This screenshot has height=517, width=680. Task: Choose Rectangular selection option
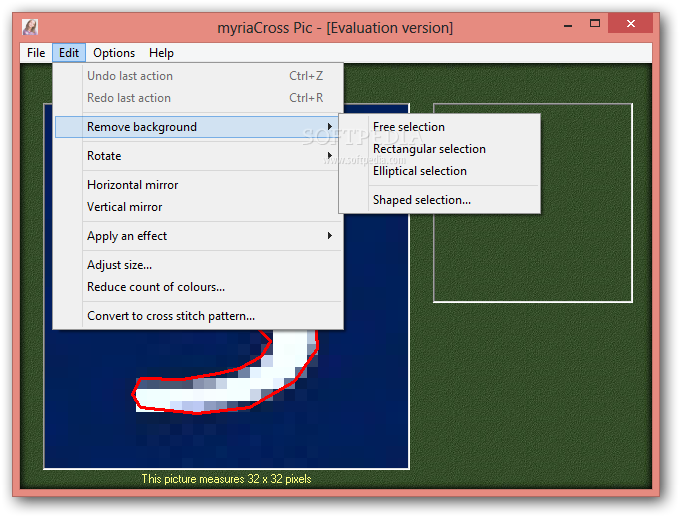coord(439,149)
